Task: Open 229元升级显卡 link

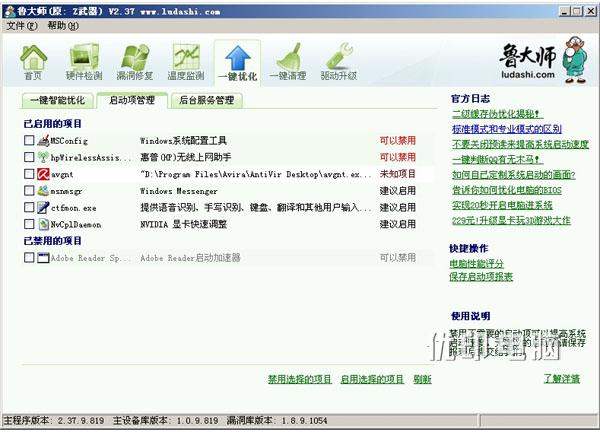Action: point(511,220)
